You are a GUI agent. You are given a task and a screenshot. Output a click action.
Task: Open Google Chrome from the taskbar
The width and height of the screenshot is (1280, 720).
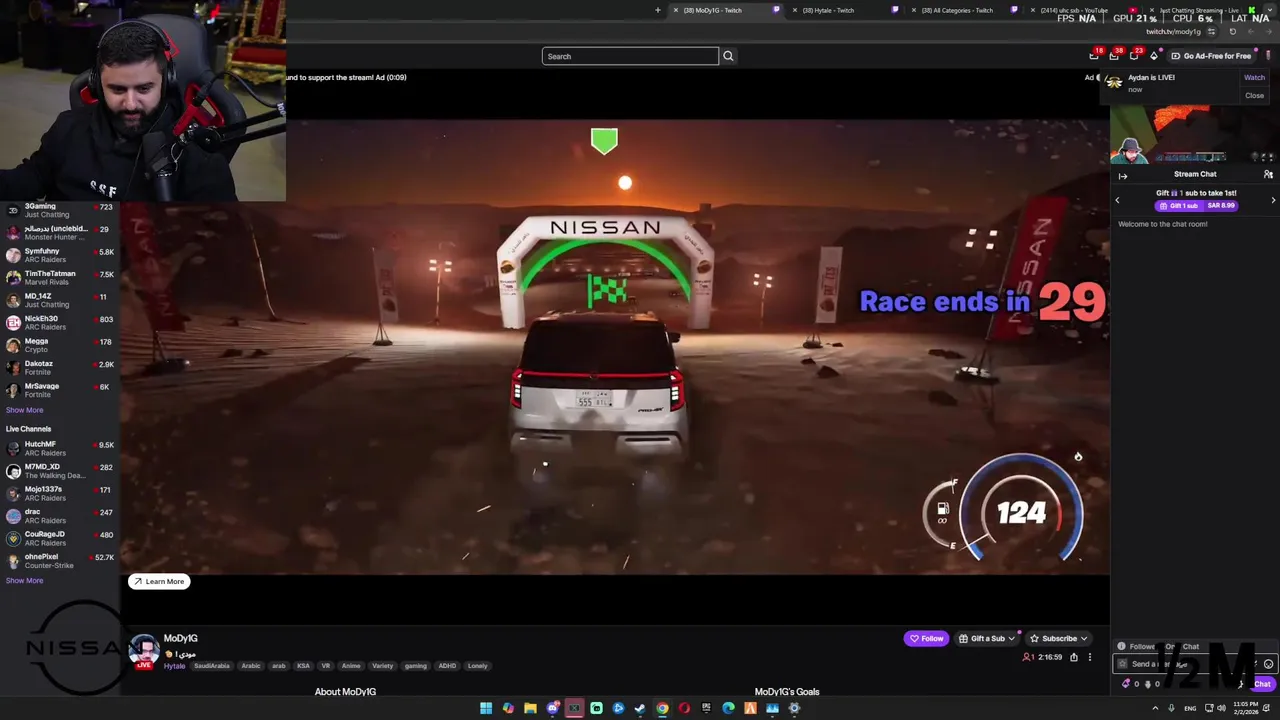[x=662, y=708]
